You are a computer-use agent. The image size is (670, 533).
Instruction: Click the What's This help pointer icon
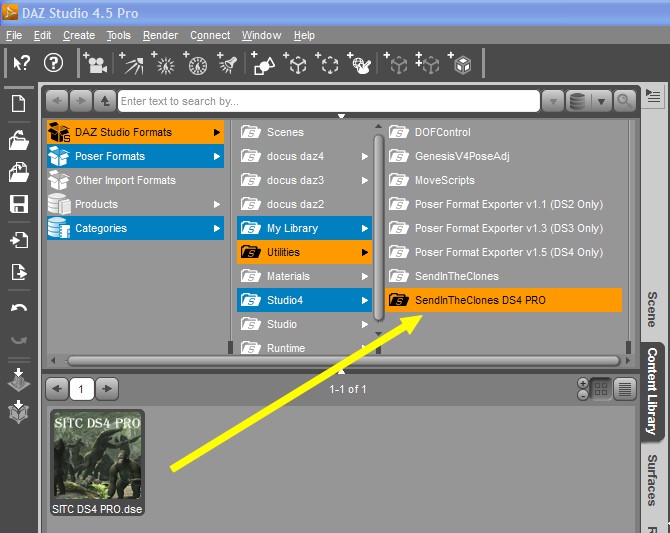(21, 63)
